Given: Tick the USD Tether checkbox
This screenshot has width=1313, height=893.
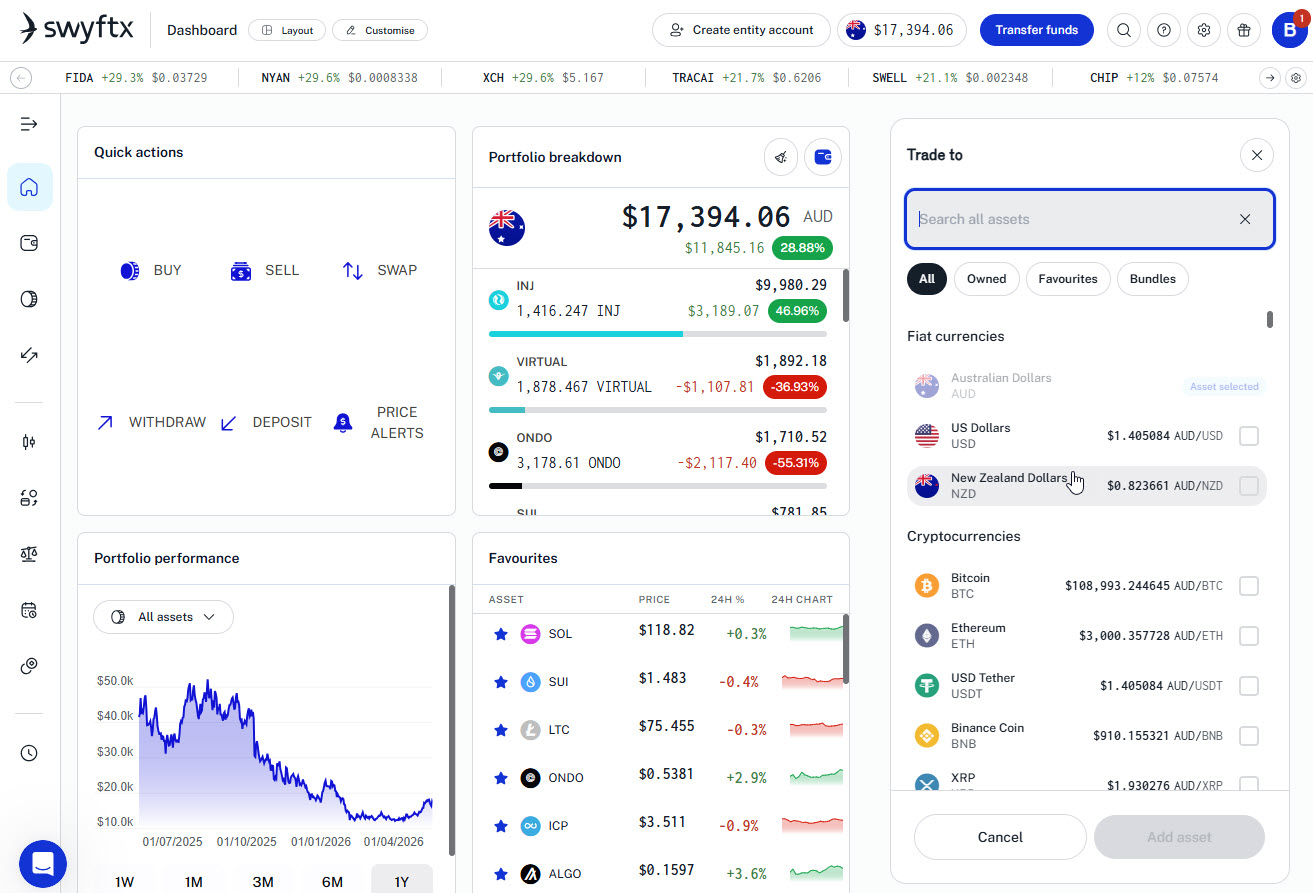Looking at the screenshot, I should tap(1249, 686).
